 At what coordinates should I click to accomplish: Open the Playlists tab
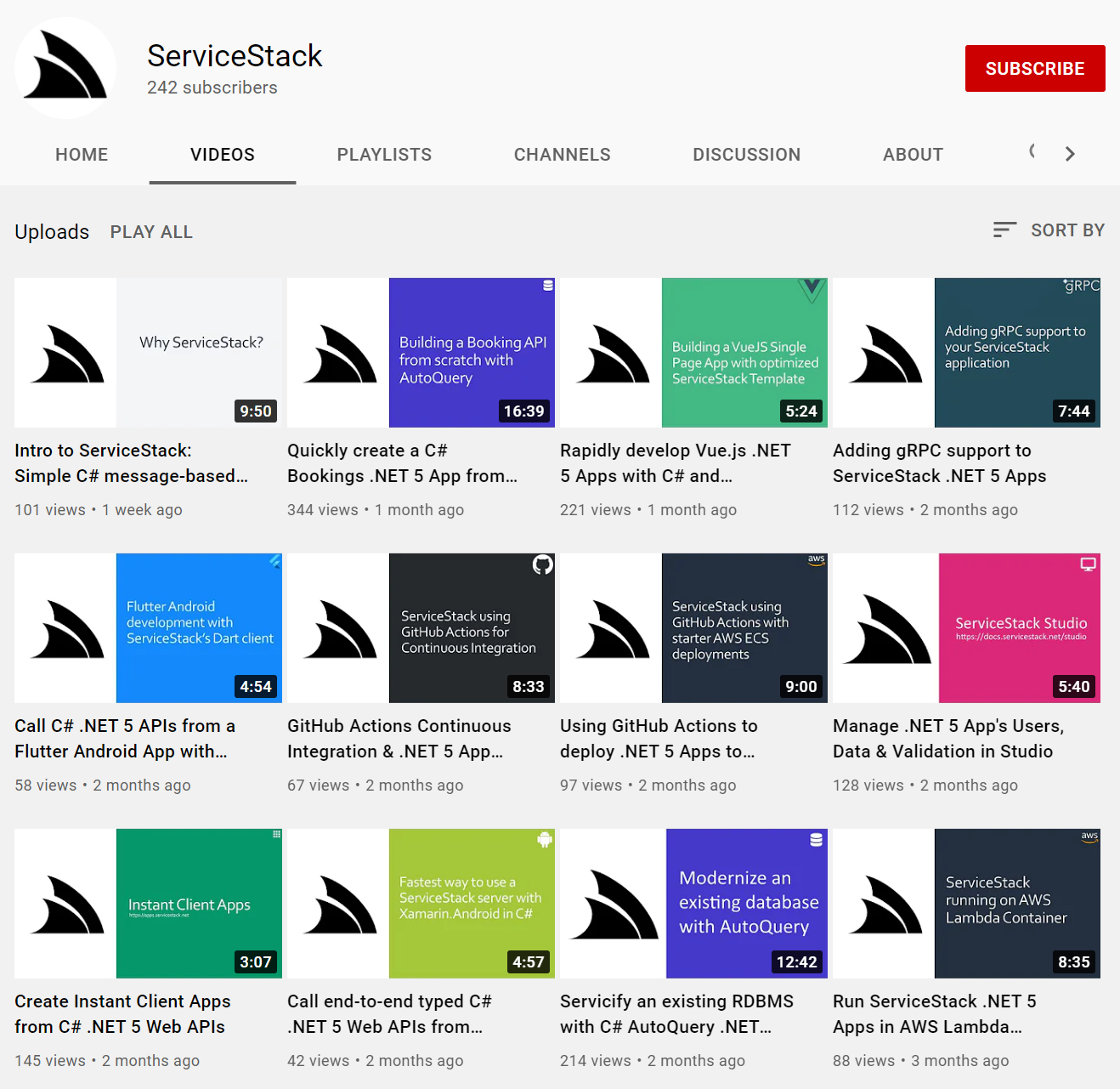click(384, 155)
